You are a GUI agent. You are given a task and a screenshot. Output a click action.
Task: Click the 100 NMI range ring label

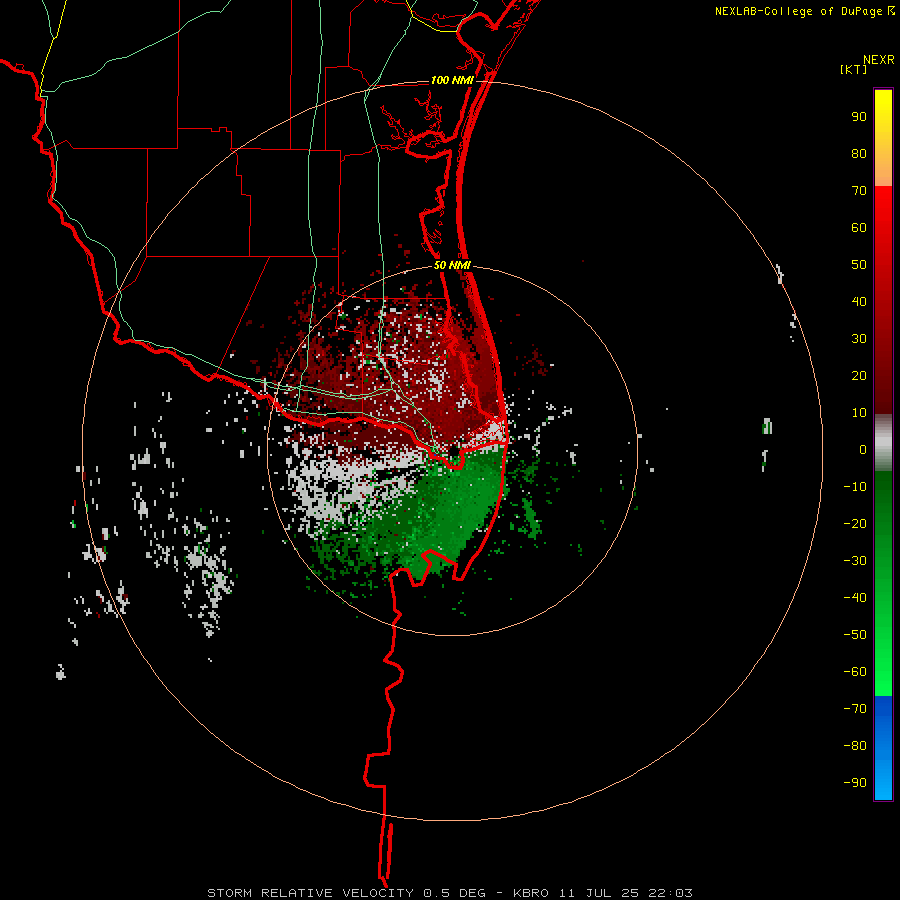tap(452, 80)
